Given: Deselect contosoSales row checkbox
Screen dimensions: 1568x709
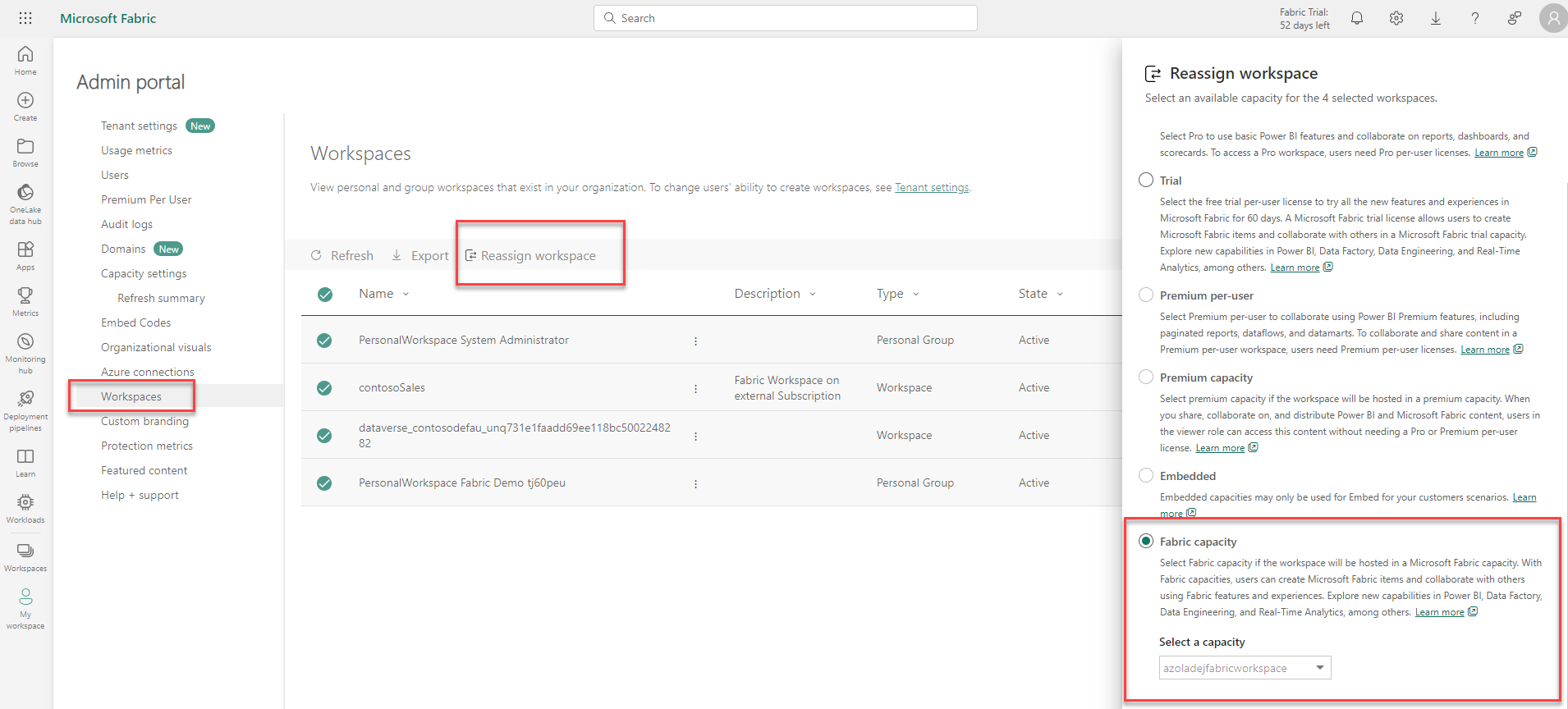Looking at the screenshot, I should (x=325, y=388).
